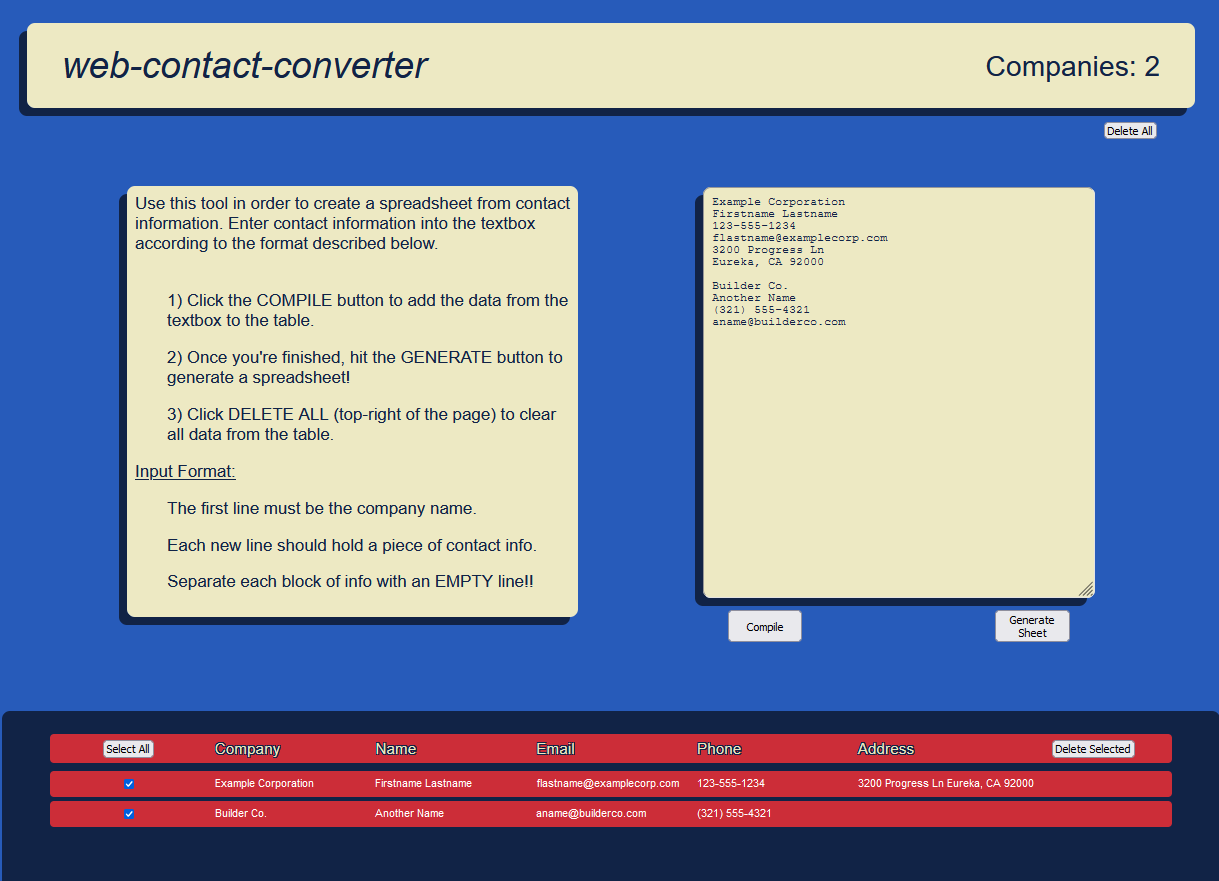This screenshot has height=881, width=1219.
Task: Select the 3200 Progress Ln address cell
Action: [x=945, y=784]
